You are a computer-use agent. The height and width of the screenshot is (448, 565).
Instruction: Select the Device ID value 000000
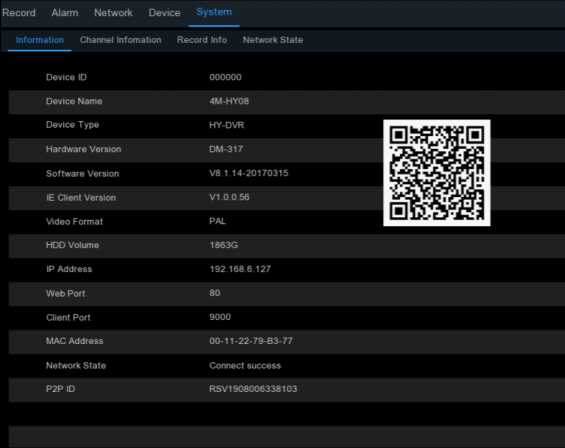click(x=225, y=77)
